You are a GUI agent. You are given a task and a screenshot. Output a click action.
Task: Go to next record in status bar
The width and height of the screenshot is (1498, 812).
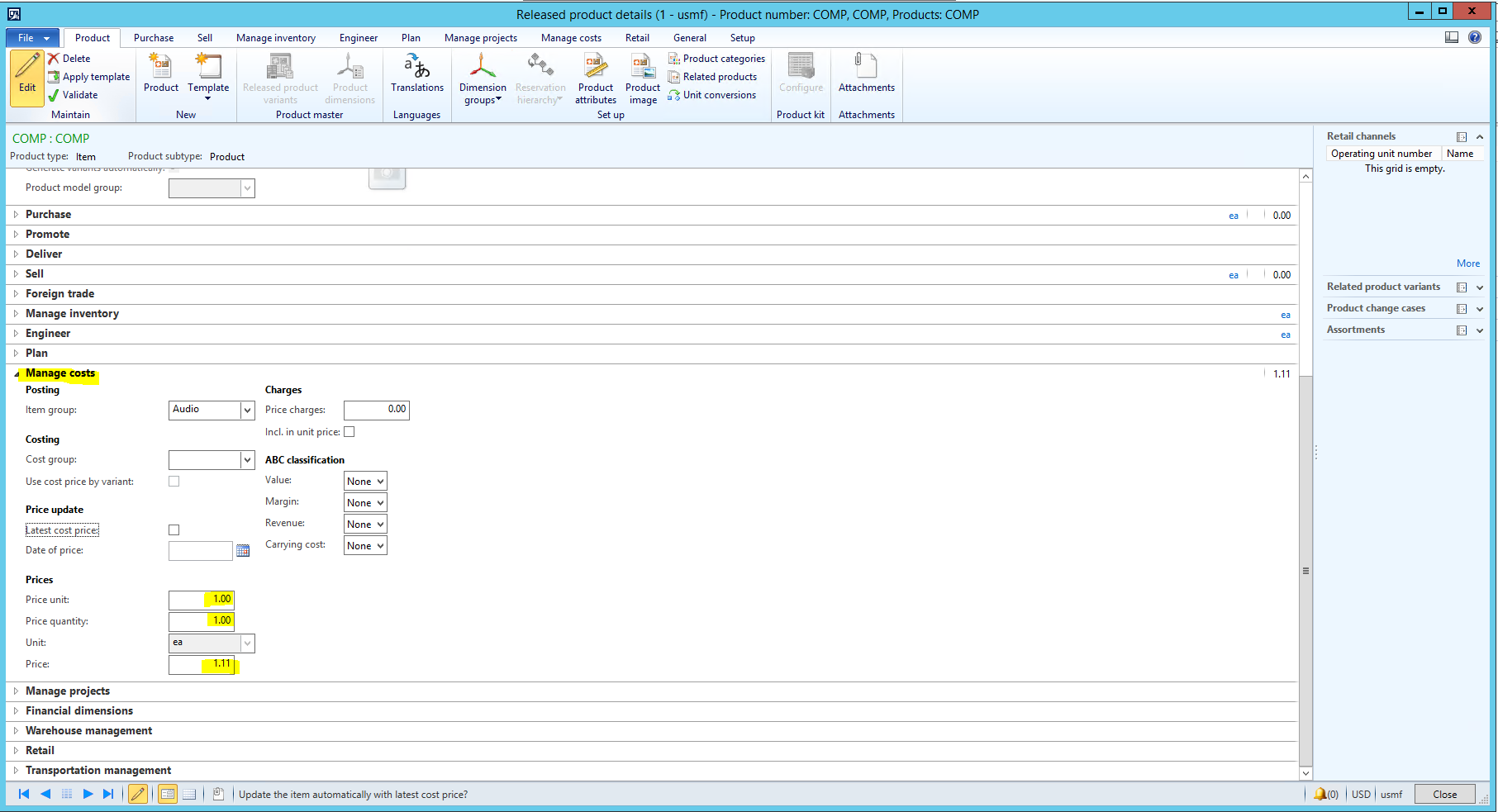(x=88, y=794)
